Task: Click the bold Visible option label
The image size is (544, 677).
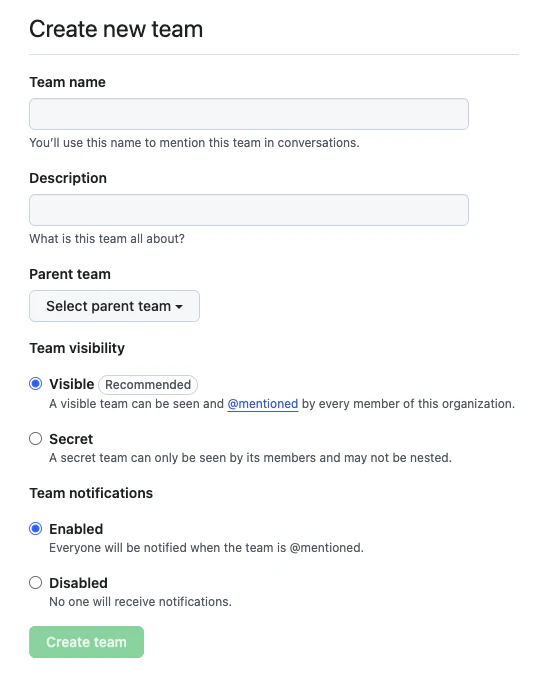Action: pyautogui.click(x=72, y=384)
